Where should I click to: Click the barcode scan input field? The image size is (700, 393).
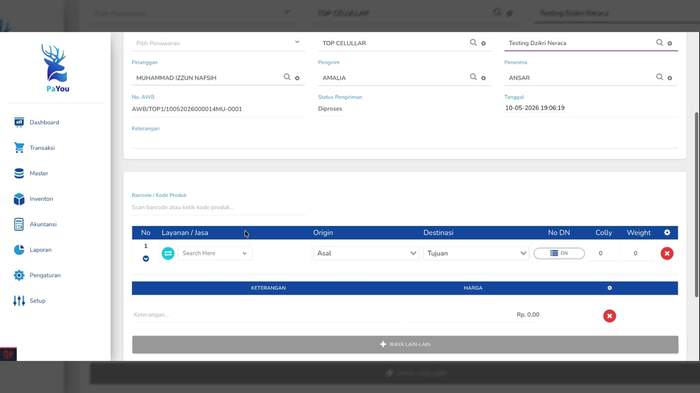[218, 207]
